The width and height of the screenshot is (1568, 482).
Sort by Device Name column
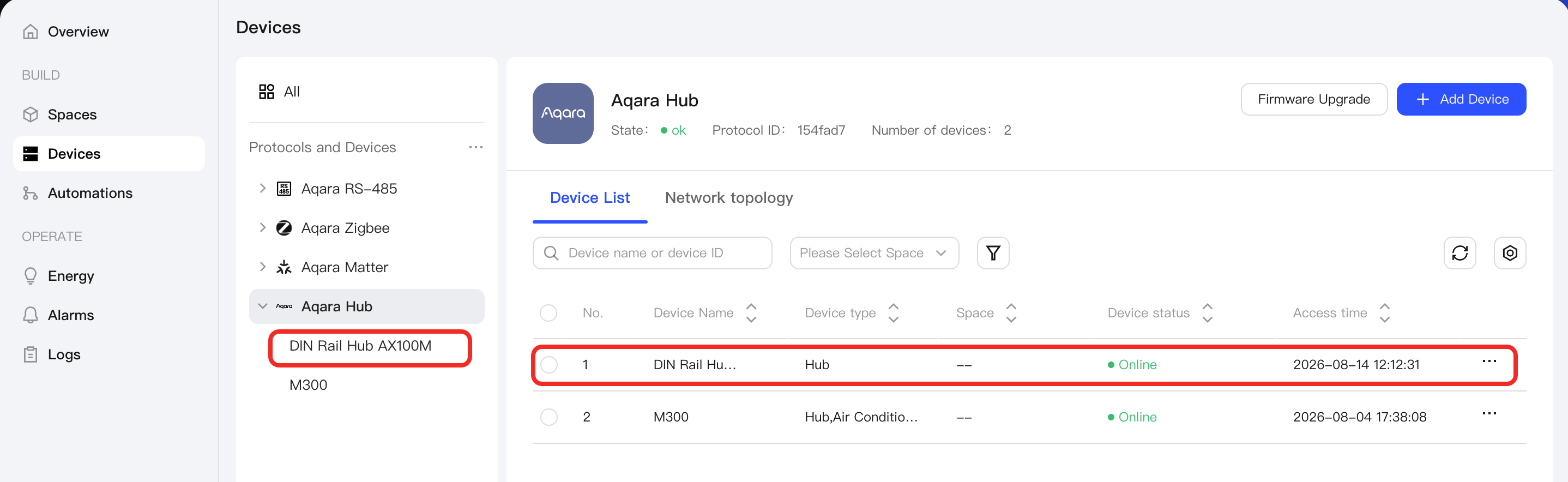click(x=751, y=313)
